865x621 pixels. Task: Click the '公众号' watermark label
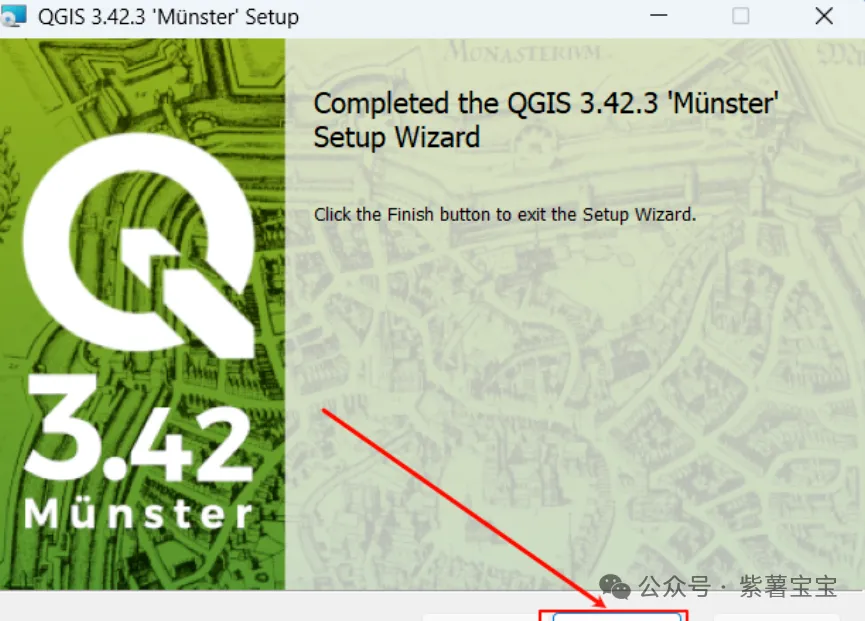tap(674, 586)
